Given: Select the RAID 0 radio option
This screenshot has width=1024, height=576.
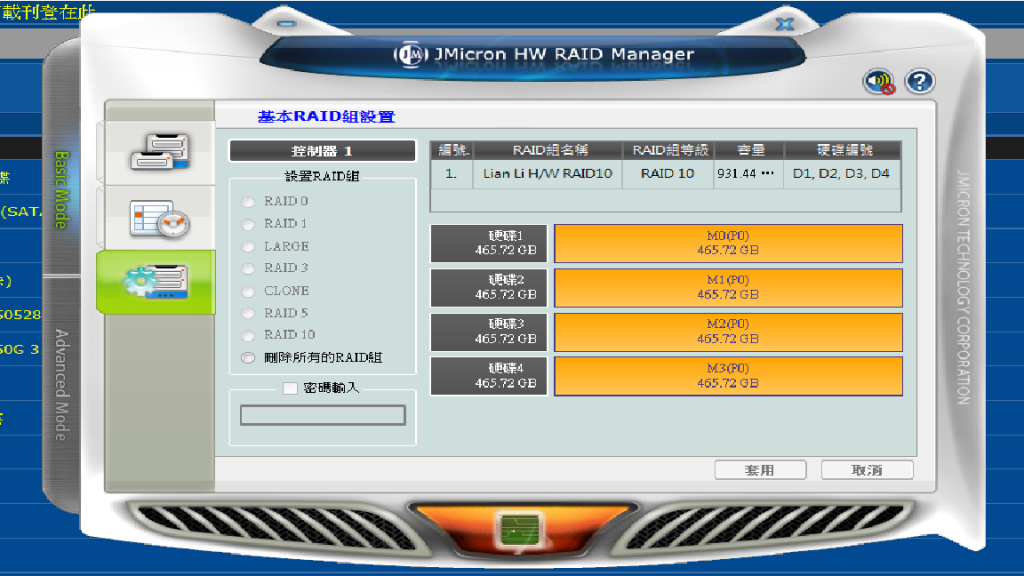Looking at the screenshot, I should 248,202.
